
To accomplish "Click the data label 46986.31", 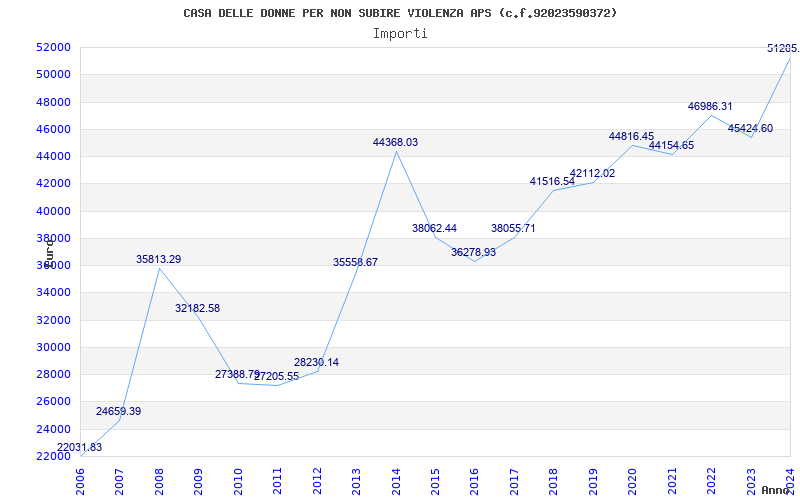I will pyautogui.click(x=710, y=106).
